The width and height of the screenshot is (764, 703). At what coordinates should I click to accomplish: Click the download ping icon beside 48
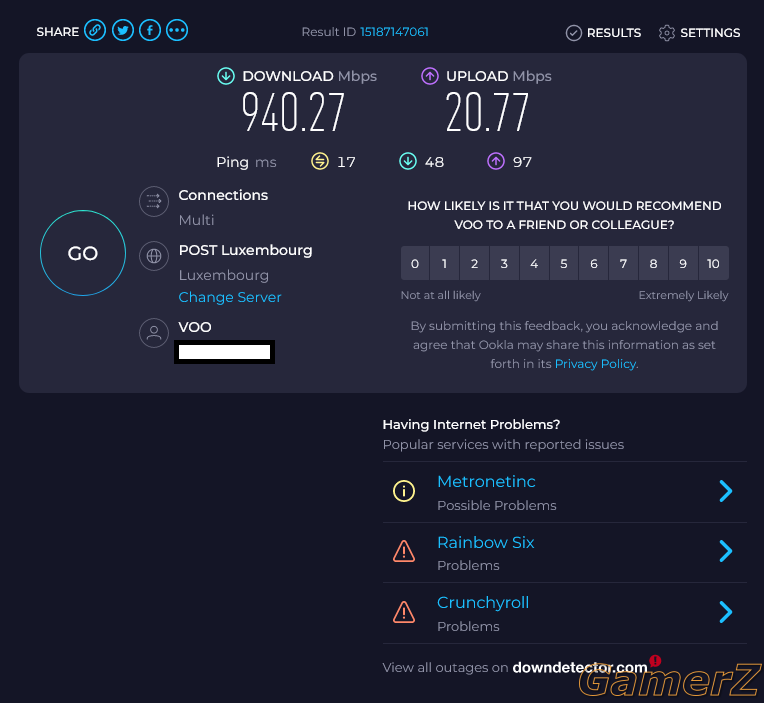pos(408,161)
